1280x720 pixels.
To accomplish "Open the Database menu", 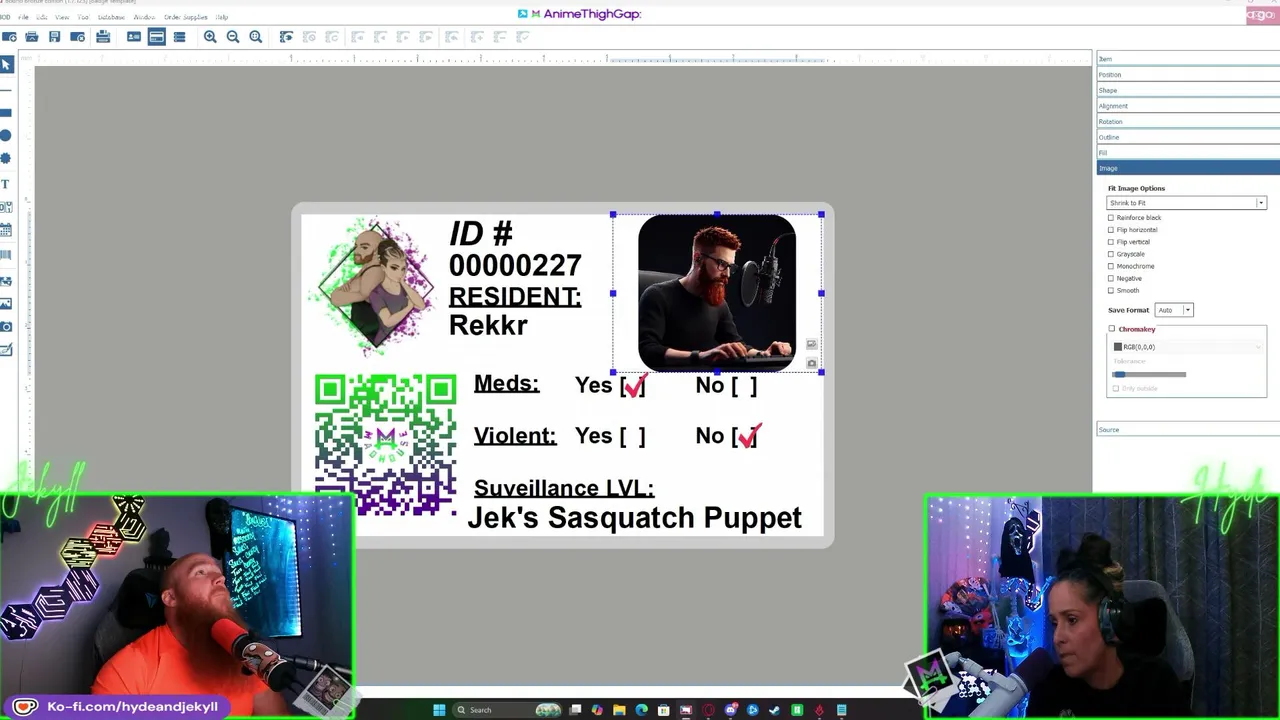I will [111, 17].
